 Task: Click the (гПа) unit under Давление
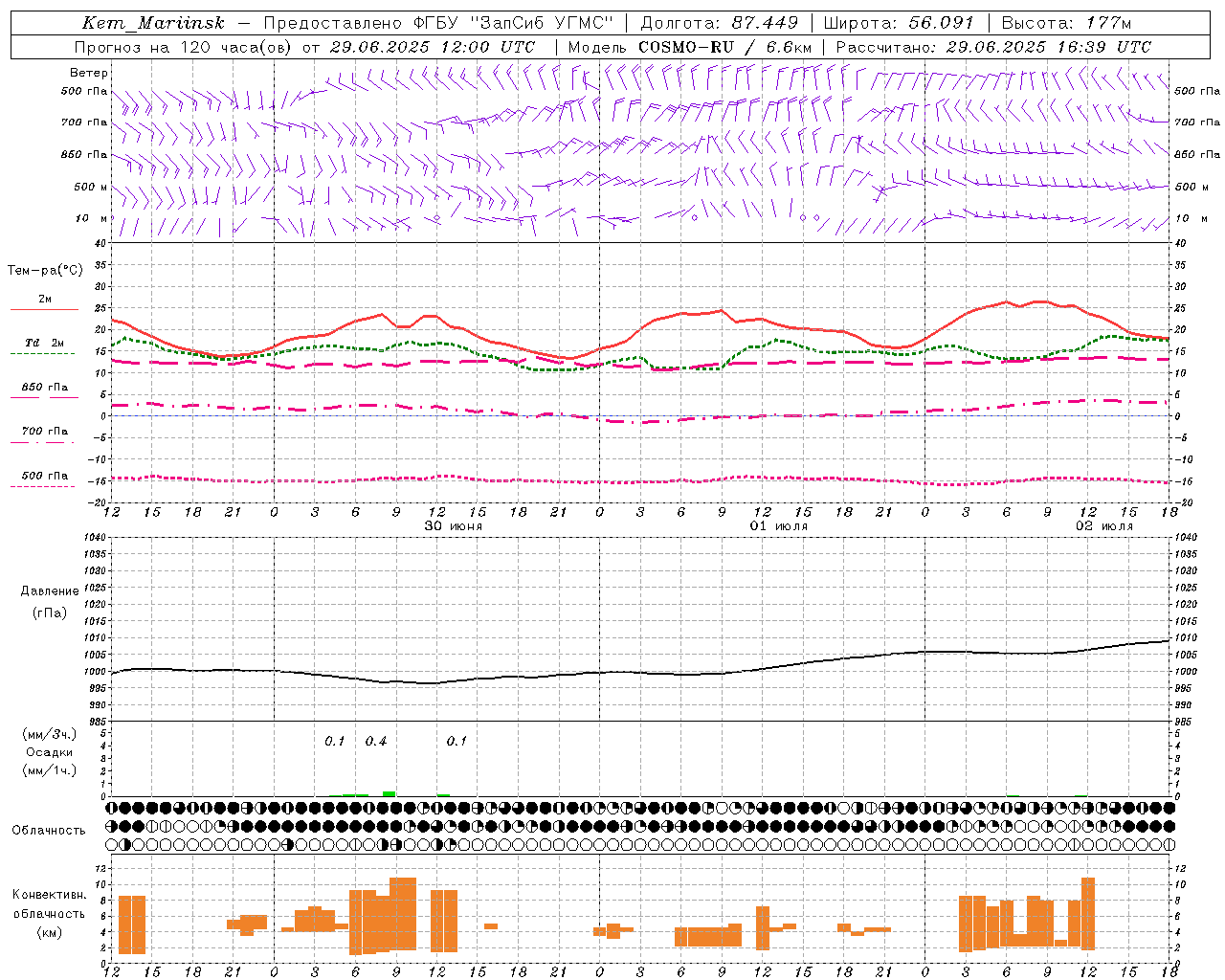coord(49,613)
